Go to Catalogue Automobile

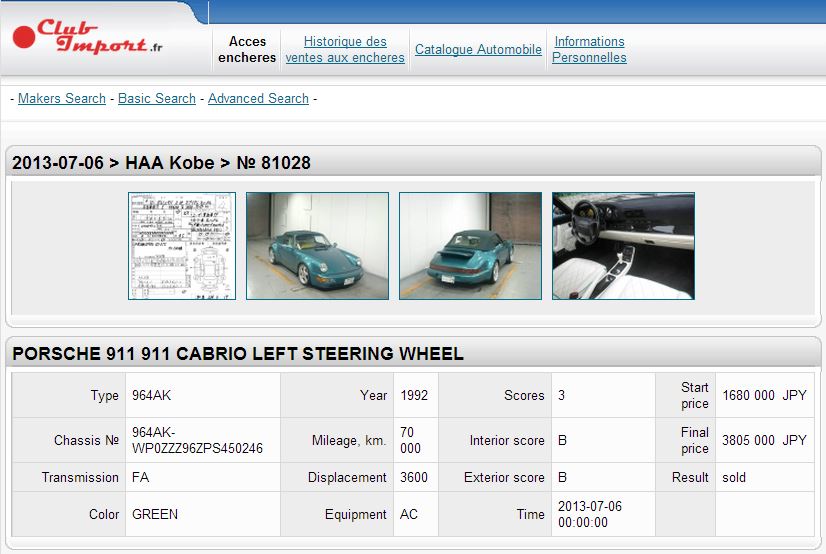coord(478,50)
